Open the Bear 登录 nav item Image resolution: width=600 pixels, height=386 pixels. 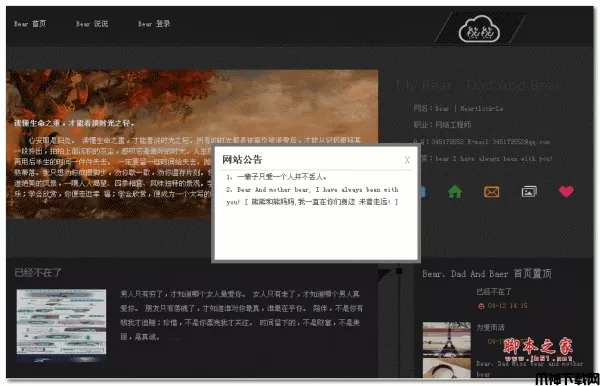[154, 24]
